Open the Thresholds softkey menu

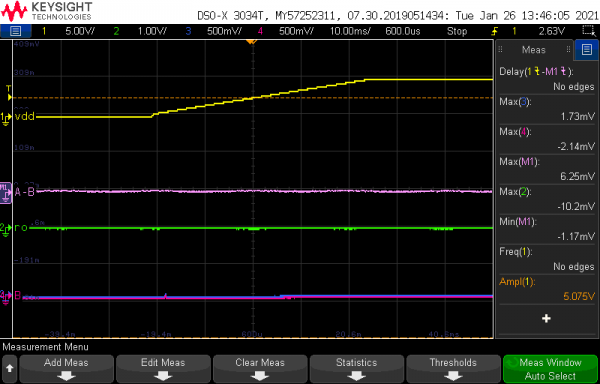click(x=453, y=369)
